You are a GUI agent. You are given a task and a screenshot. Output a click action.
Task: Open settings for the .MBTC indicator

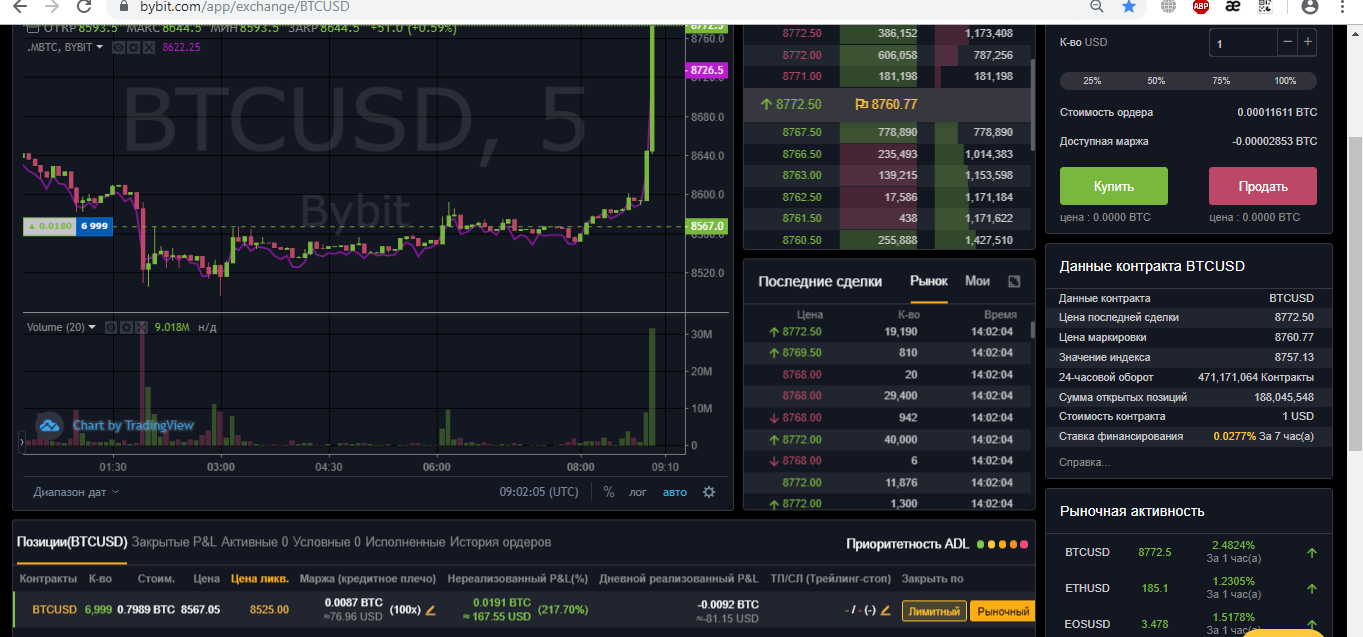(132, 47)
